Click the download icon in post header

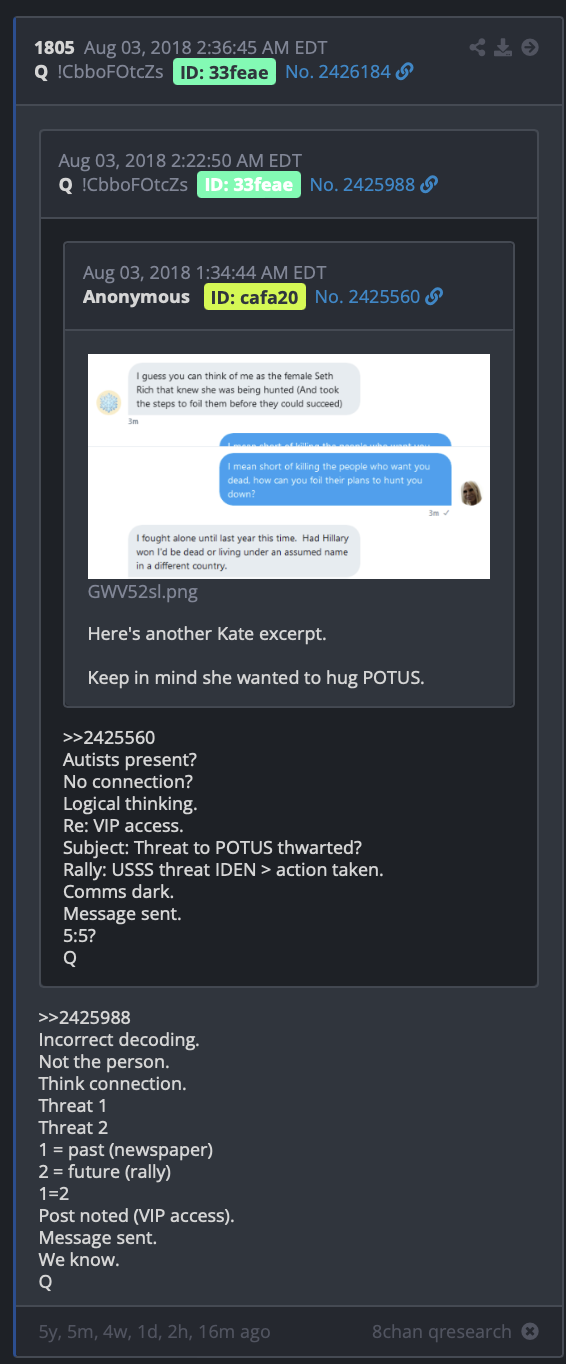pos(504,47)
